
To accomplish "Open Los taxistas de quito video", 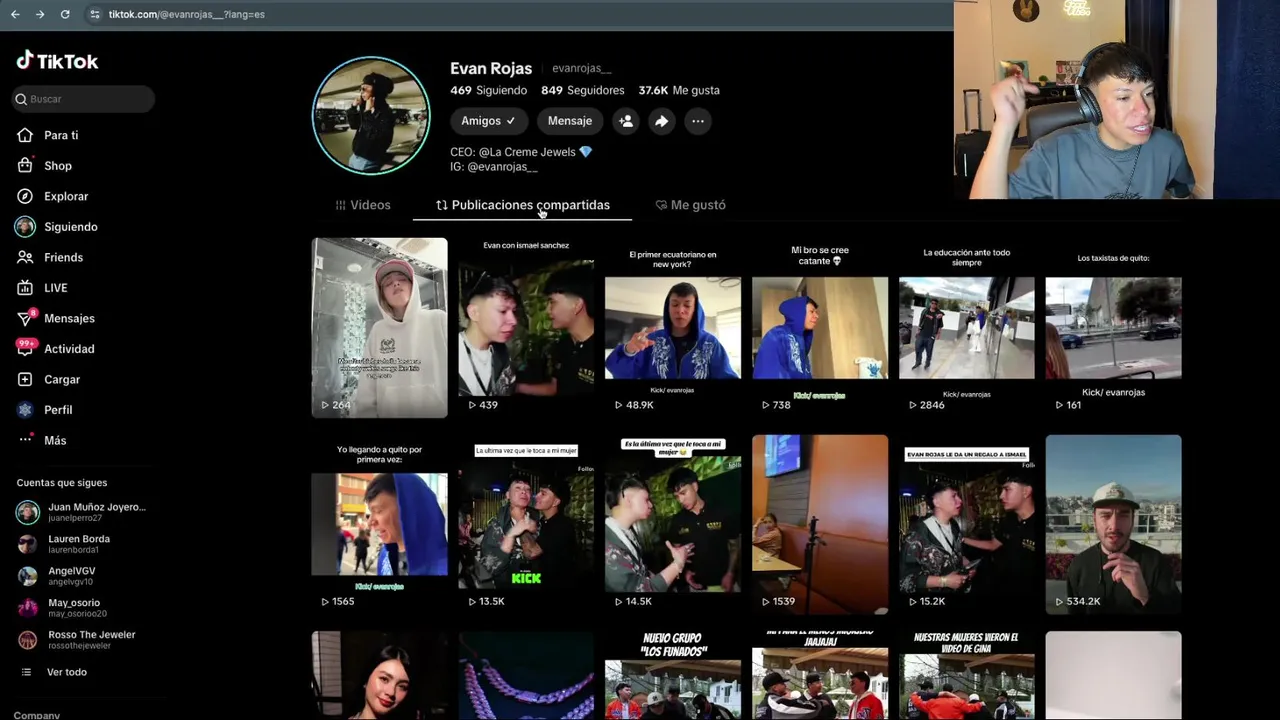I will tap(1113, 327).
